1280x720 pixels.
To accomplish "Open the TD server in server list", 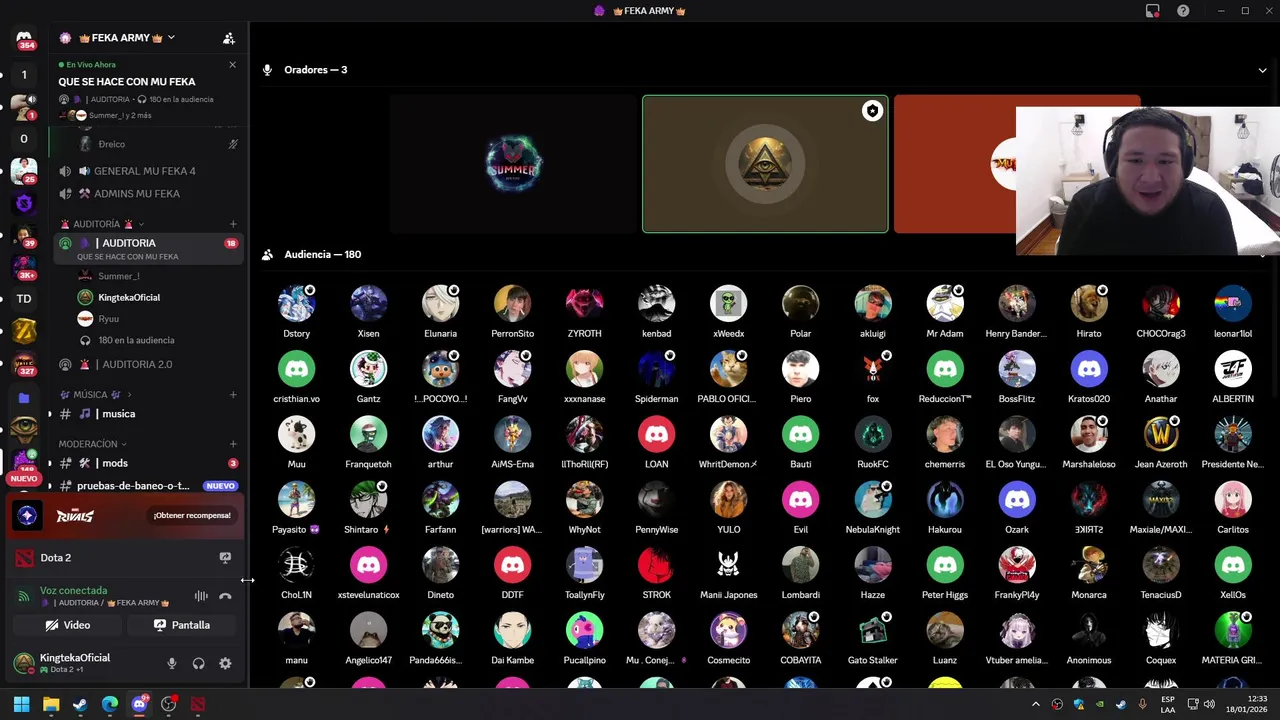I will click(x=24, y=299).
